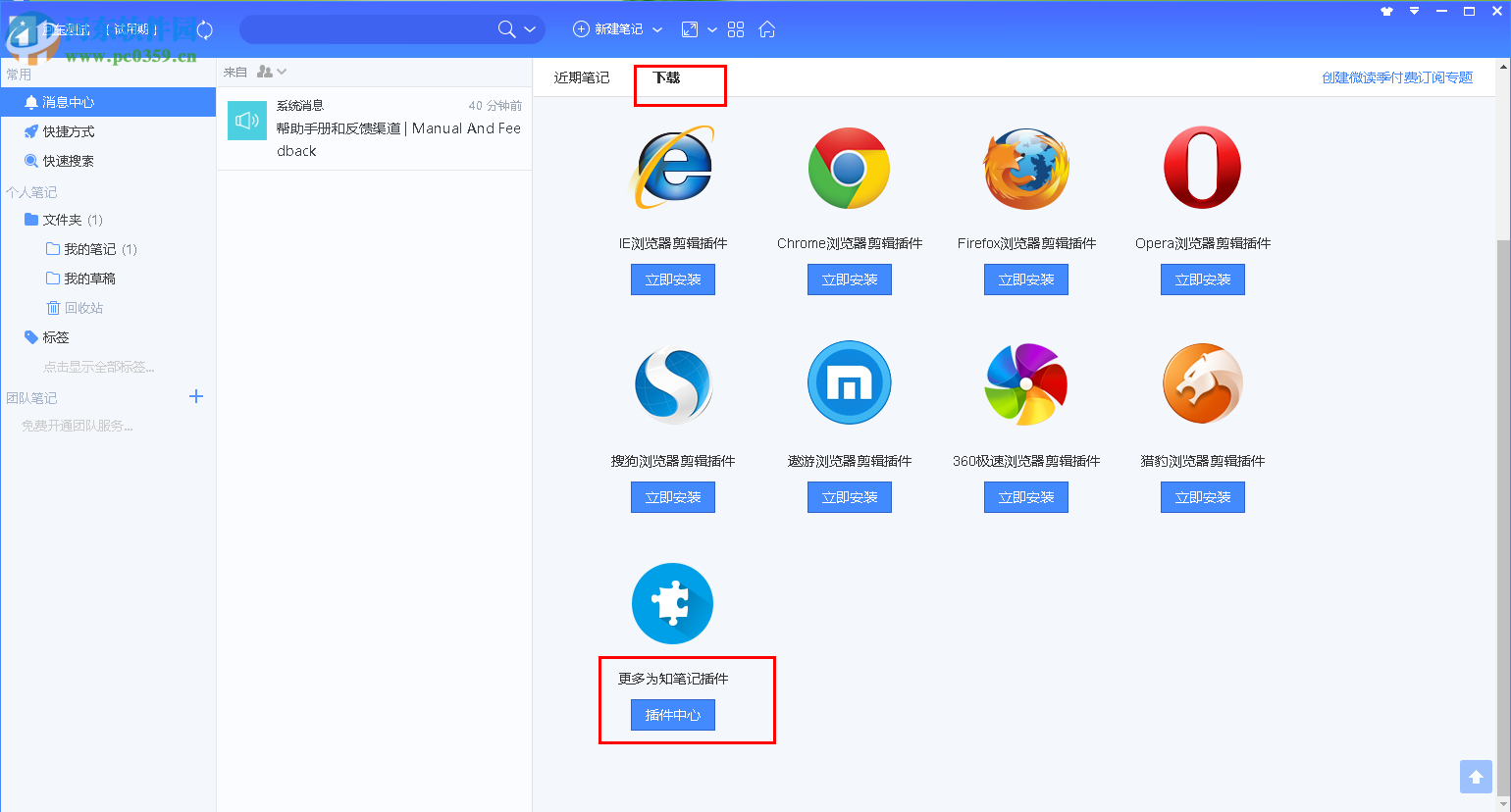Click the sync refresh icon
This screenshot has height=812, width=1511.
pyautogui.click(x=205, y=29)
